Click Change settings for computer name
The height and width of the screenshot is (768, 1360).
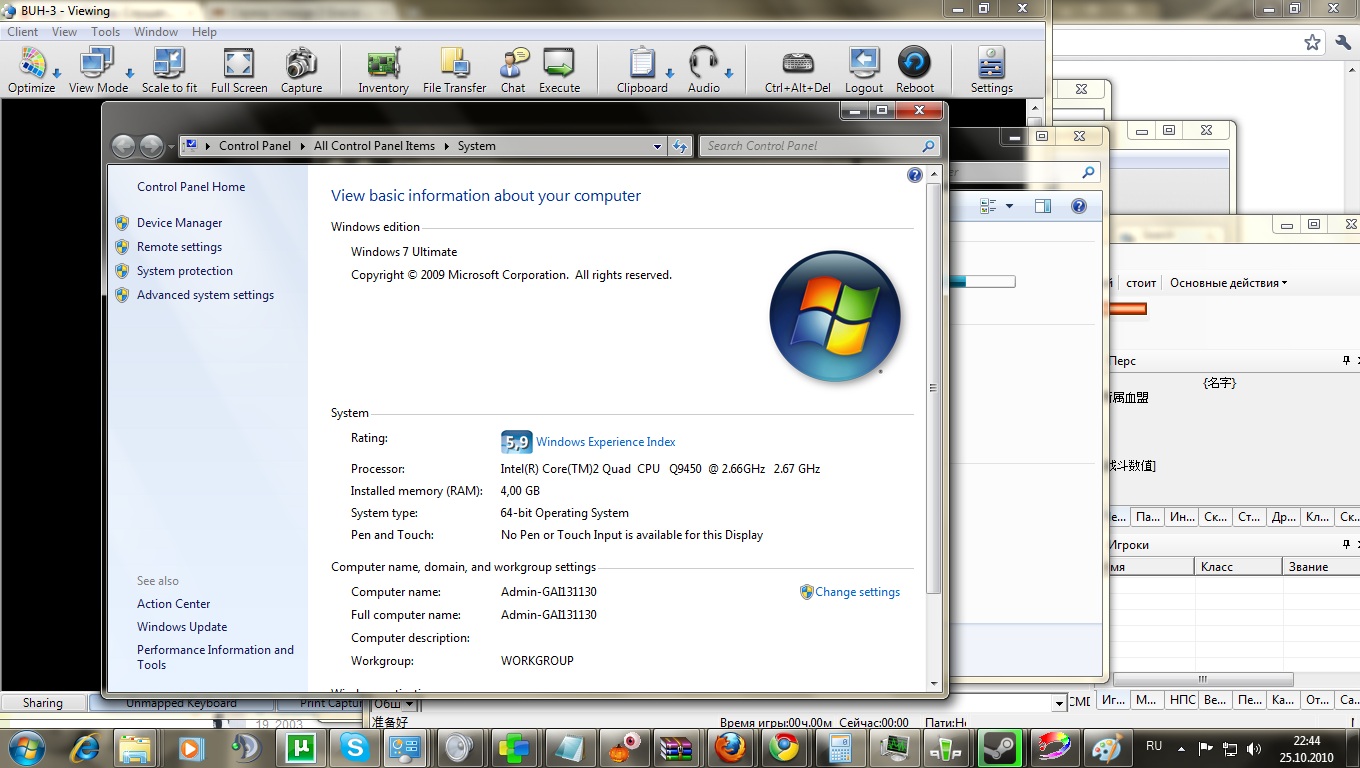pyautogui.click(x=857, y=592)
